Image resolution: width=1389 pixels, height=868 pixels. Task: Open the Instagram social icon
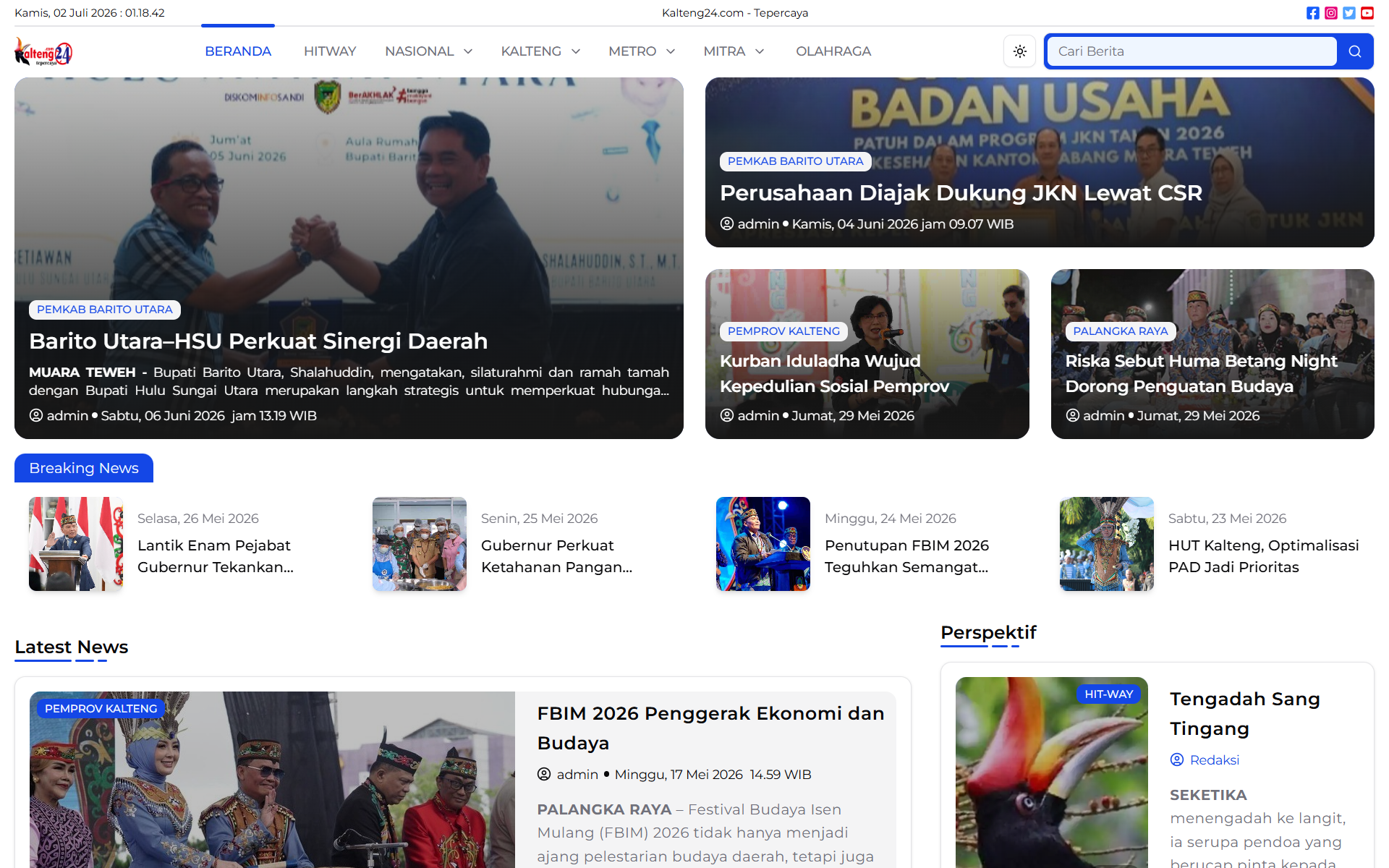[1331, 13]
